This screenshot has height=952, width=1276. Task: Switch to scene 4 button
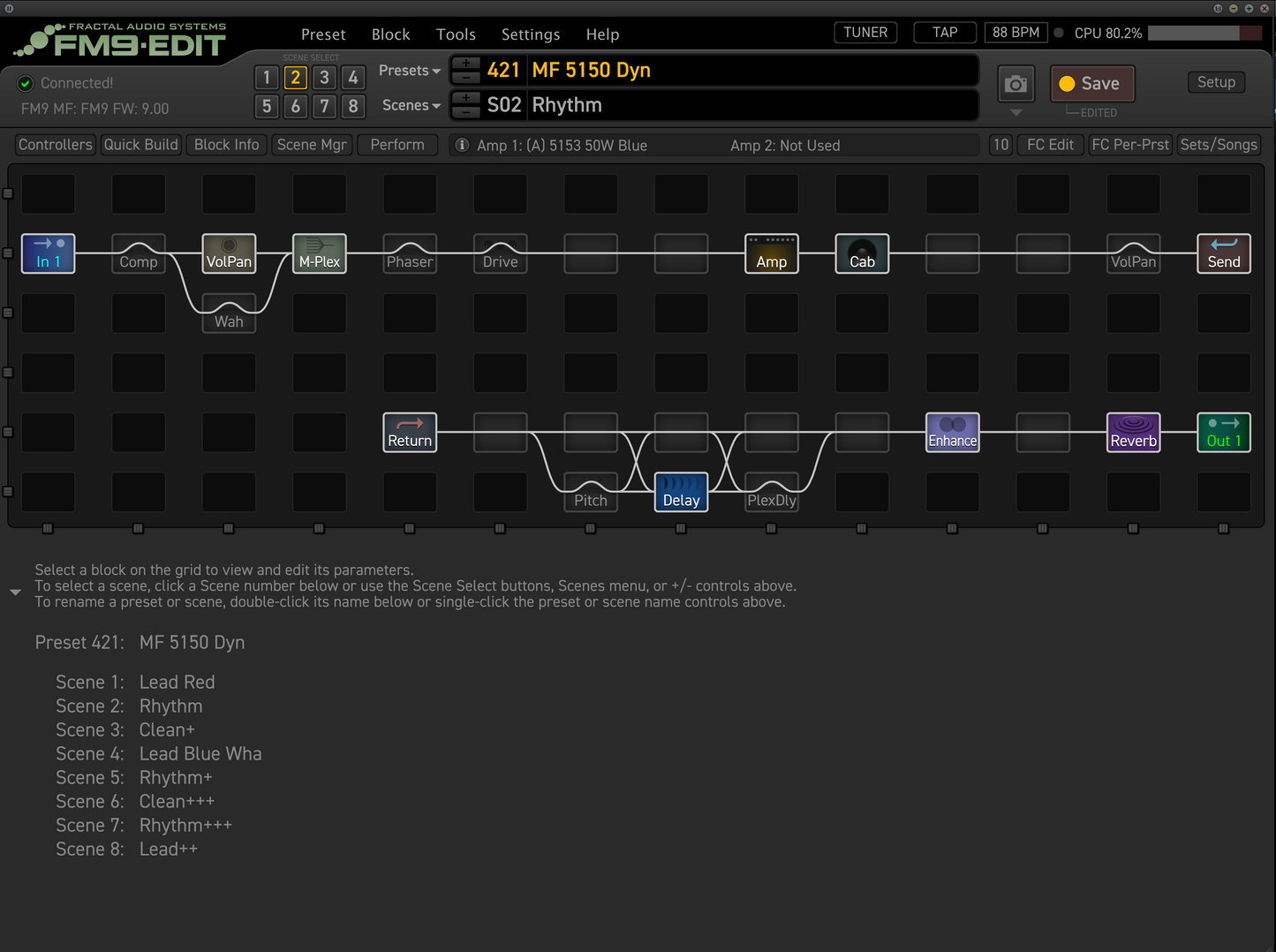click(x=353, y=78)
